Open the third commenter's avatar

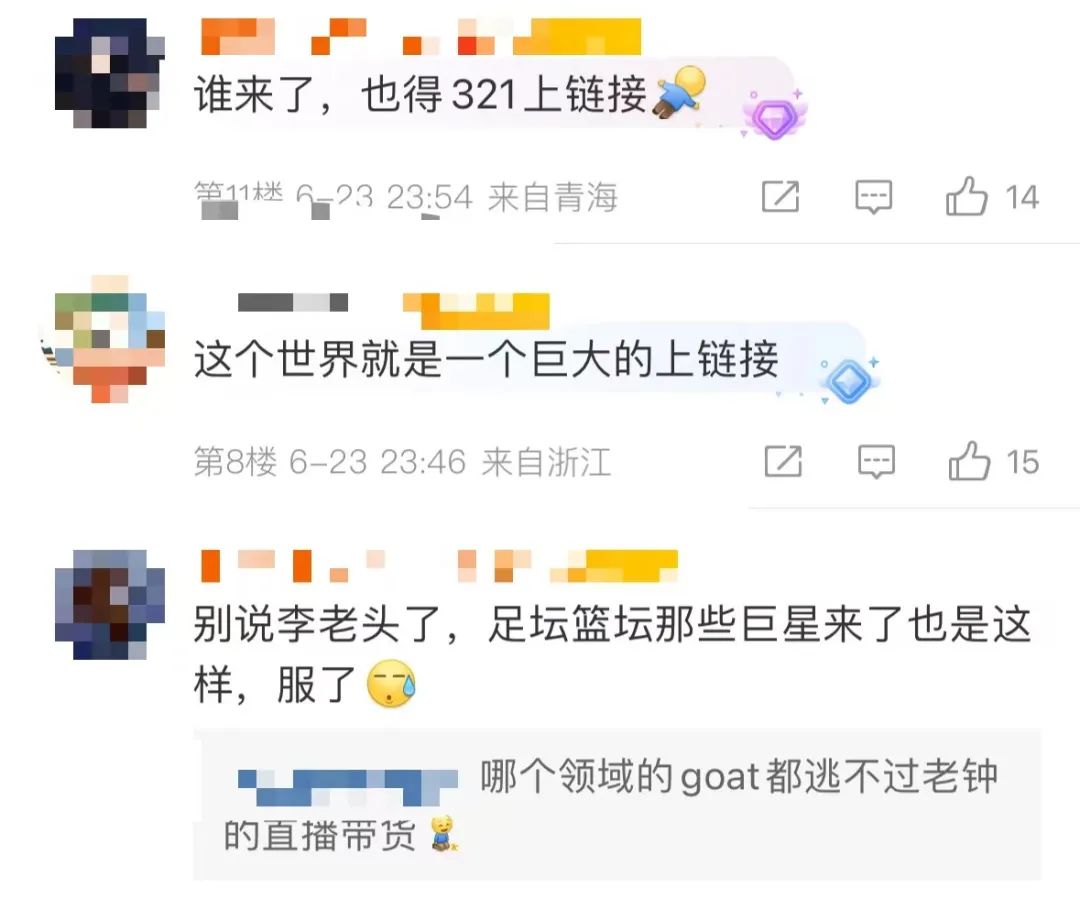[x=110, y=604]
